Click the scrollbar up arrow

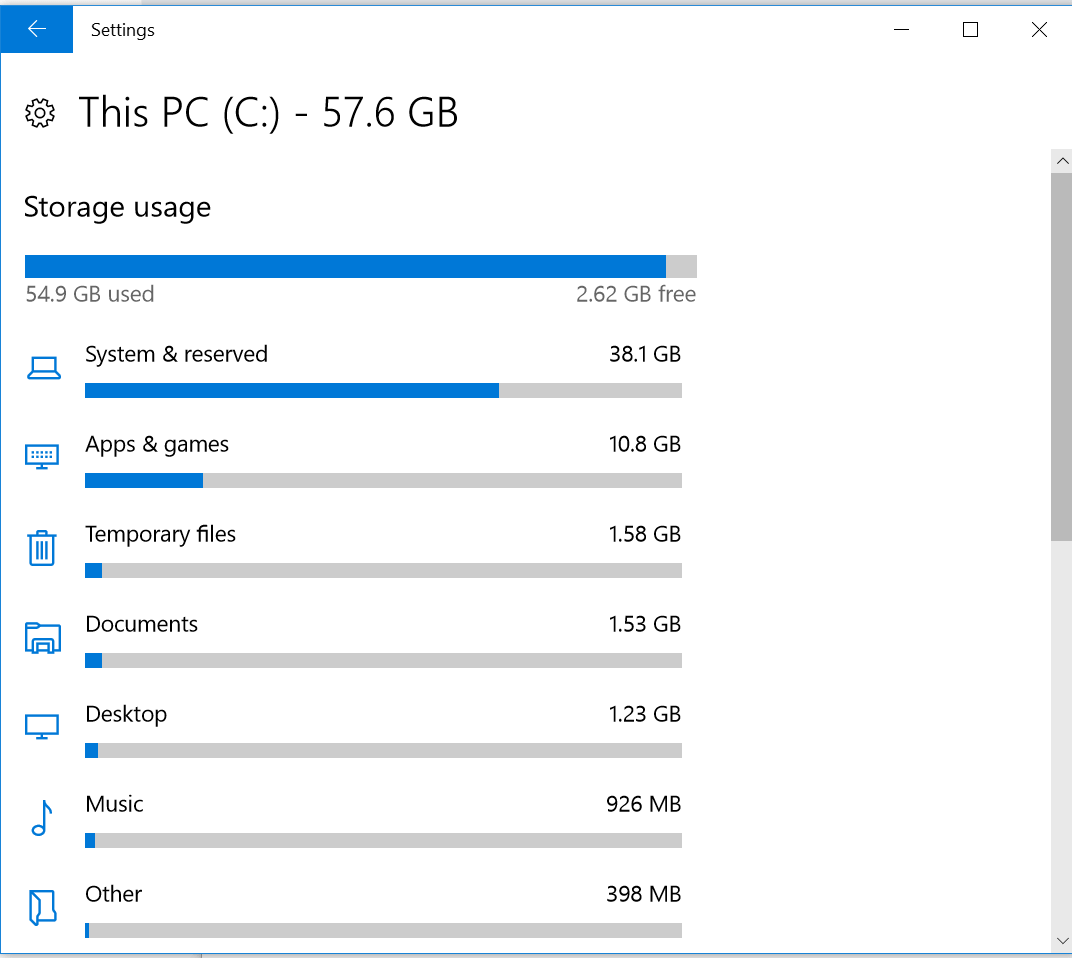1062,159
